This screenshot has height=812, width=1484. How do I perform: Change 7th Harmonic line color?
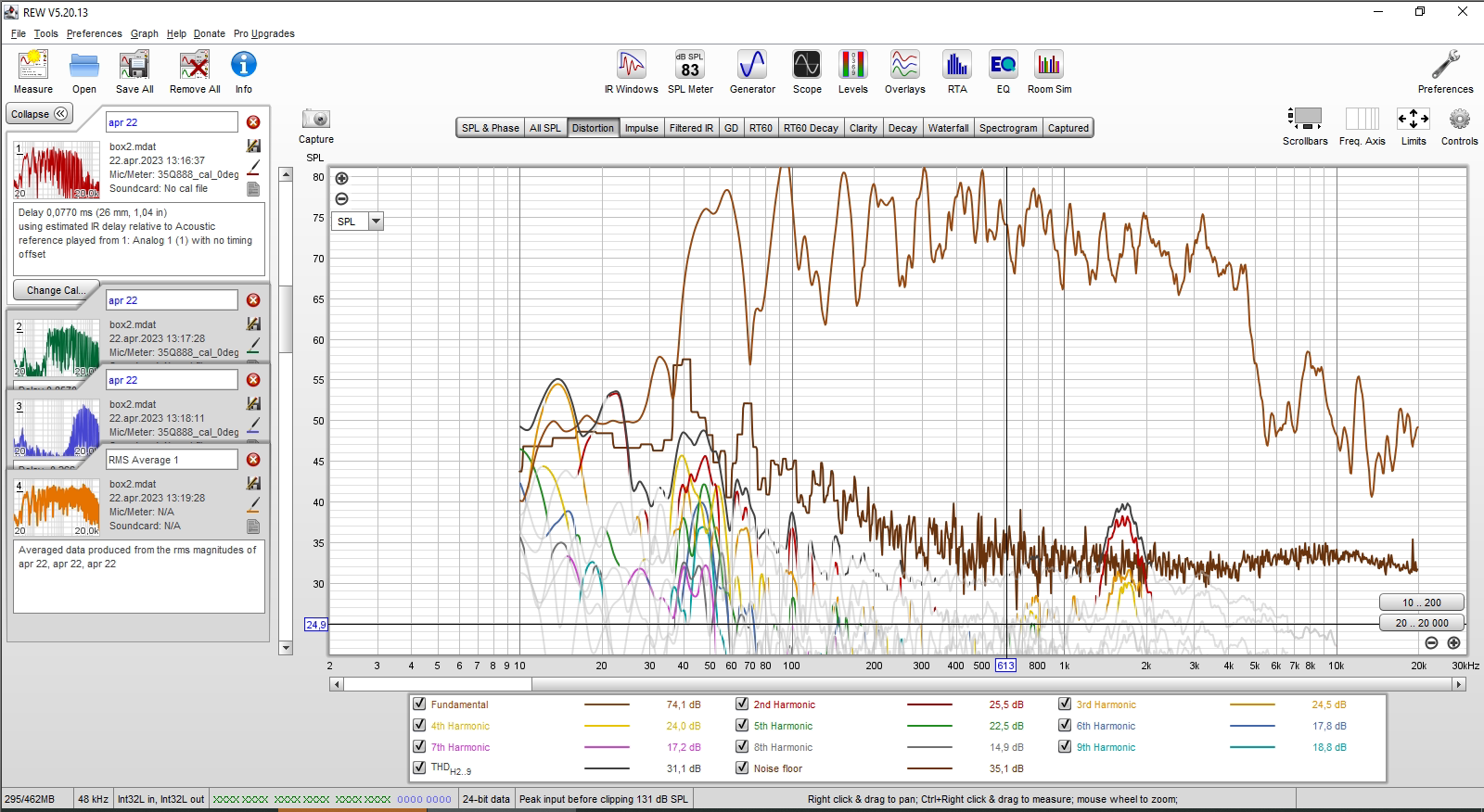click(607, 747)
